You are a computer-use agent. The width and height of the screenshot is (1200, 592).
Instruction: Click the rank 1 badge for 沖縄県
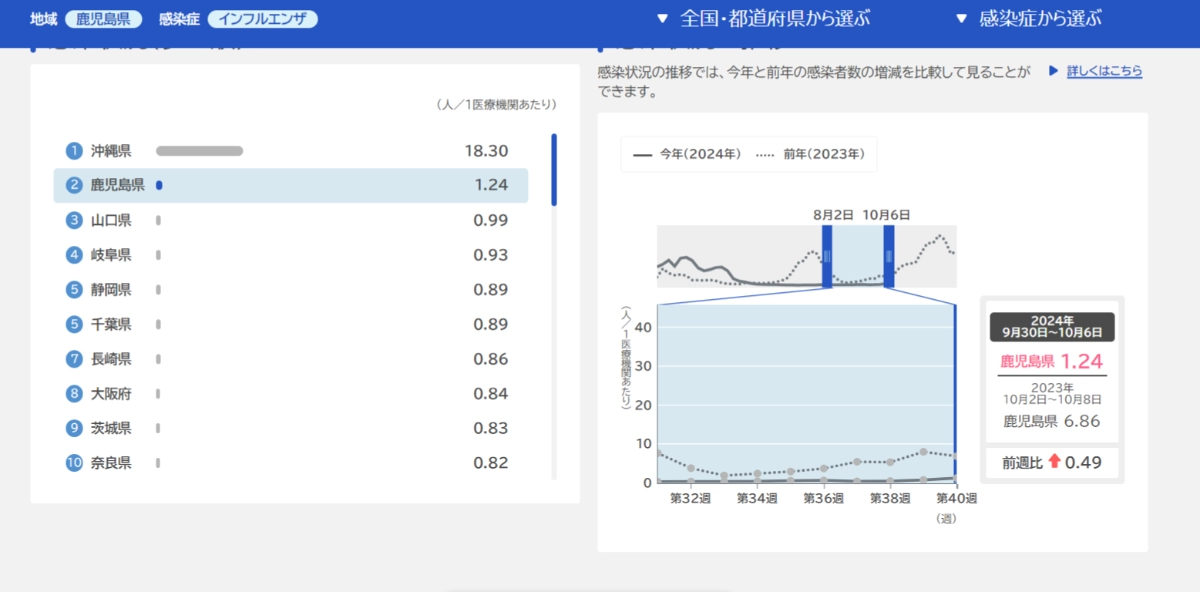click(x=74, y=151)
